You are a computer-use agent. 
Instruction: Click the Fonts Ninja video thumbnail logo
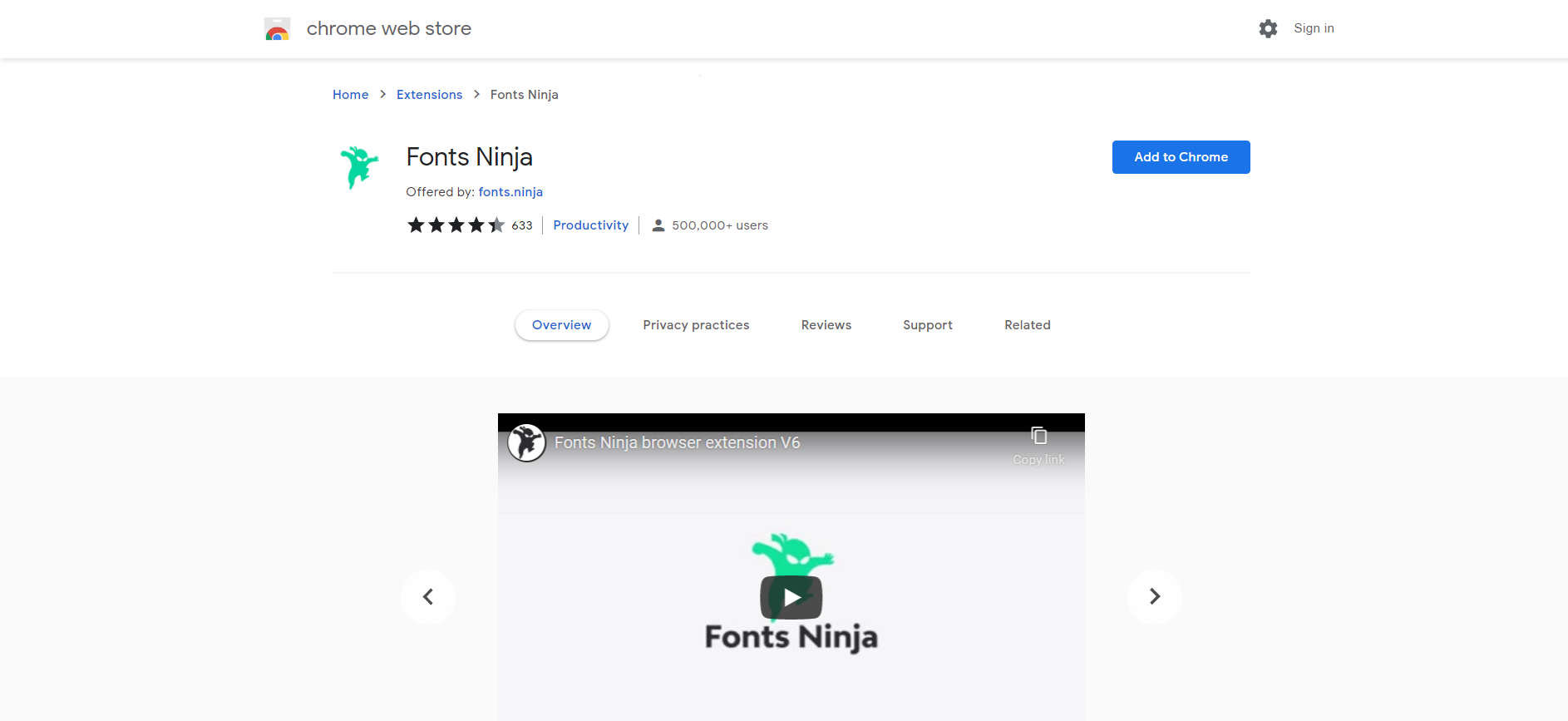(x=791, y=594)
